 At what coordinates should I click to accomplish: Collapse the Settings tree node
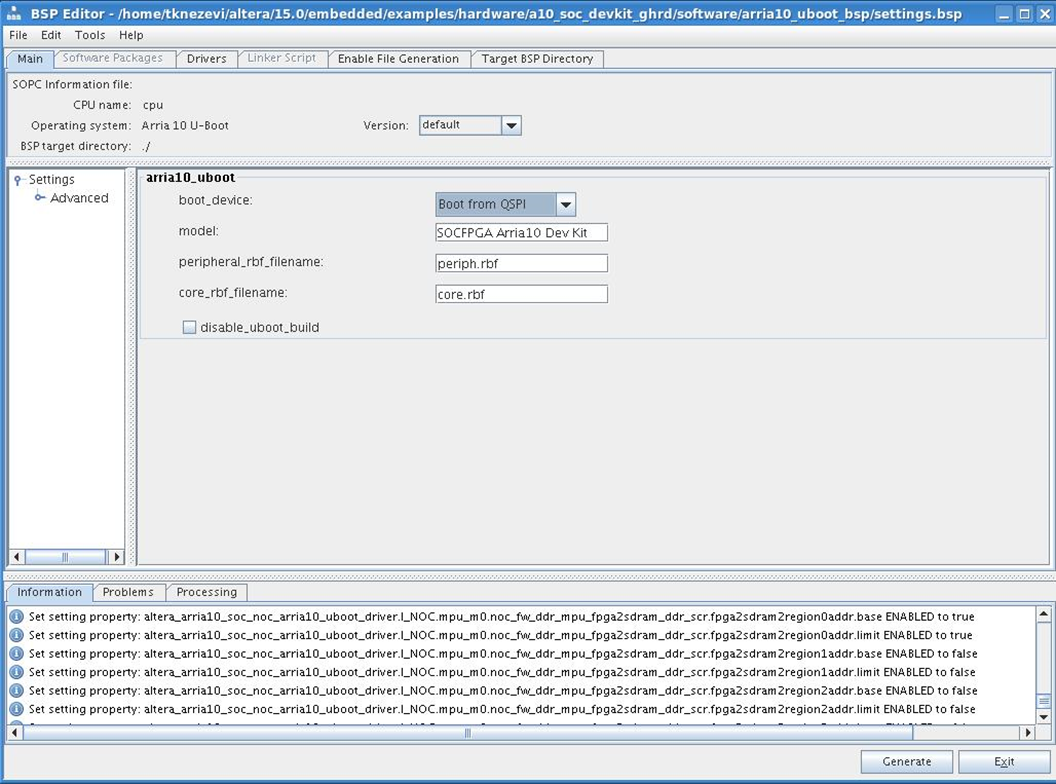tap(18, 180)
